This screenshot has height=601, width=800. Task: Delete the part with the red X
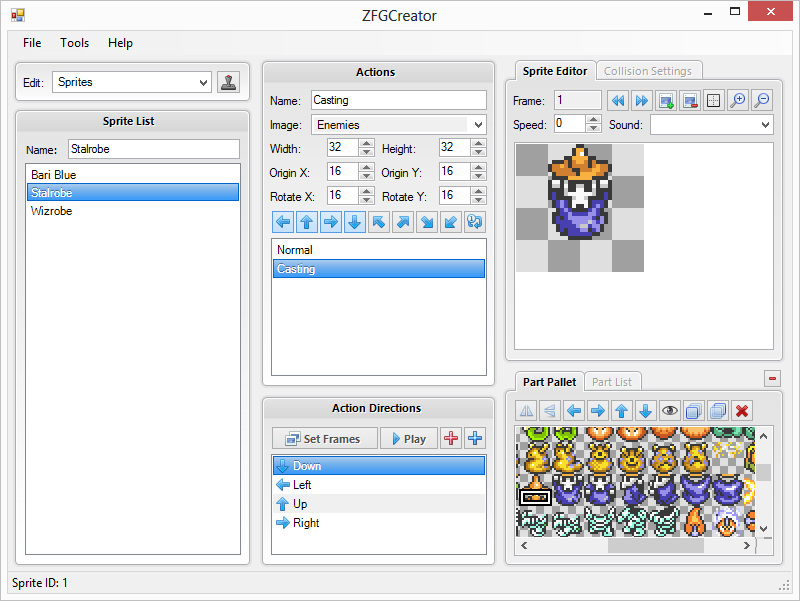(x=742, y=410)
